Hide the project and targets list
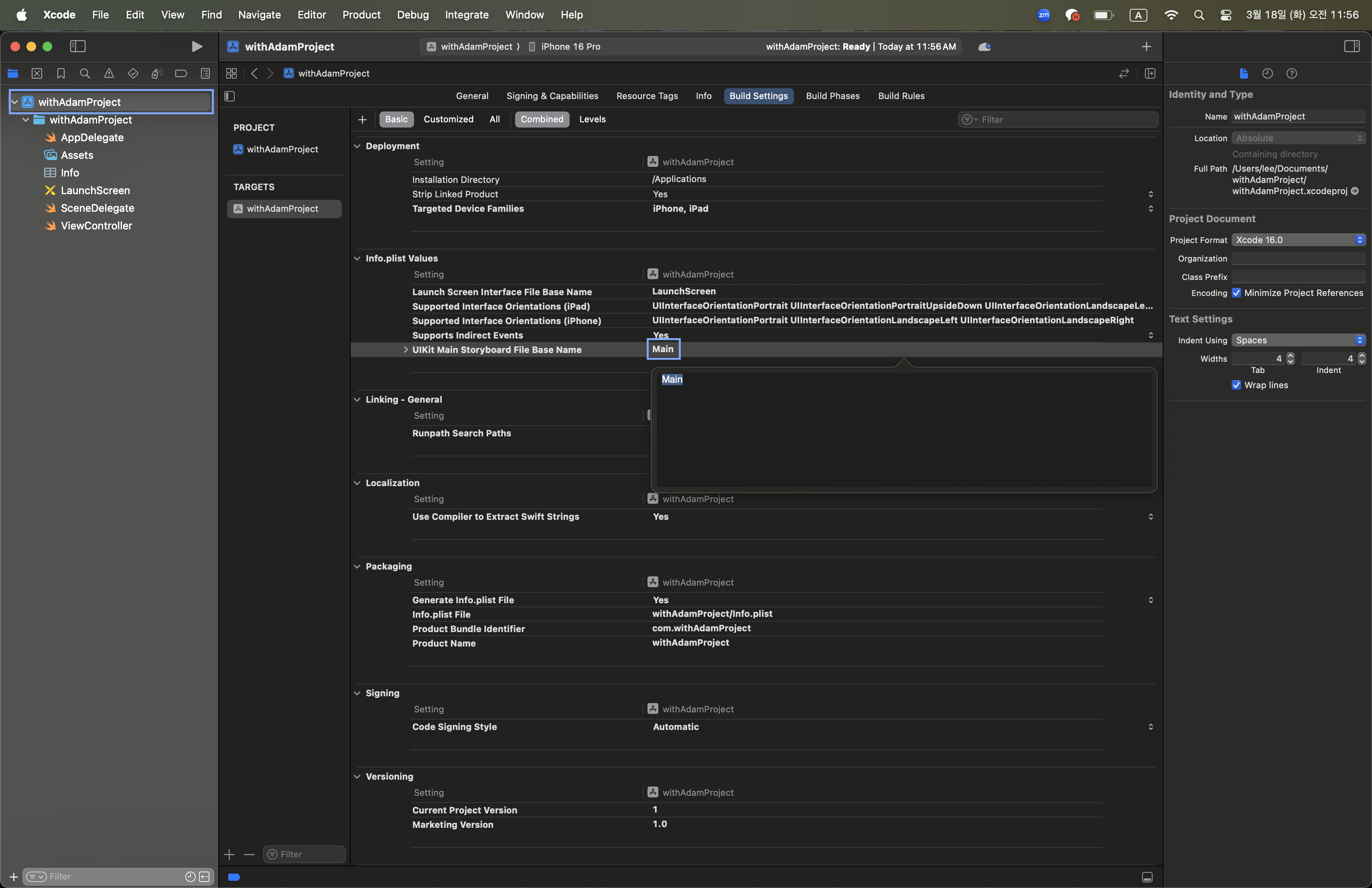Image resolution: width=1372 pixels, height=888 pixels. pos(229,95)
